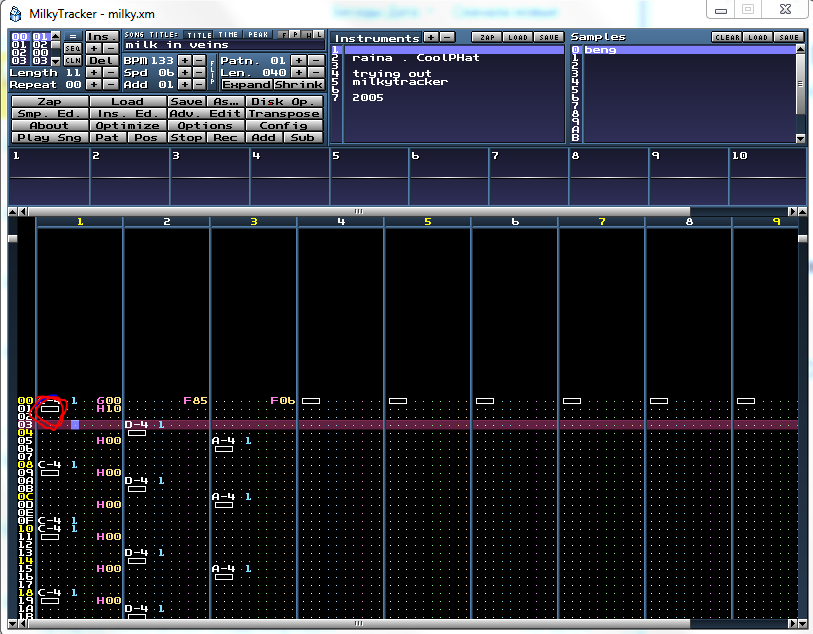Decrease the Patn. pattern number
The height and width of the screenshot is (634, 813).
(x=316, y=60)
